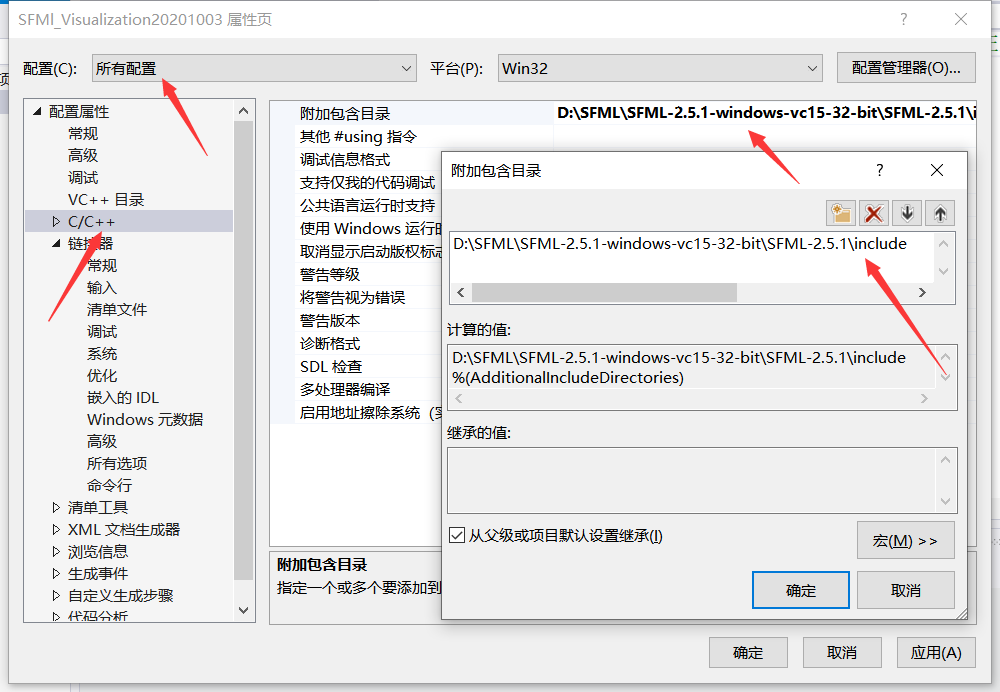Click the tree panel scroll-up arrow
The image size is (1000, 692).
[243, 111]
